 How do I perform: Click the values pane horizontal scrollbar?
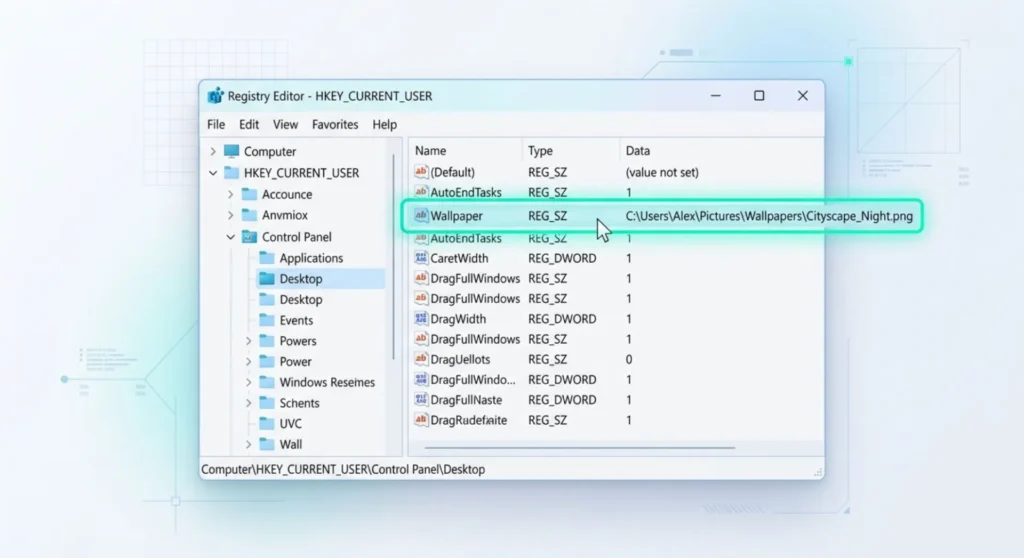580,448
